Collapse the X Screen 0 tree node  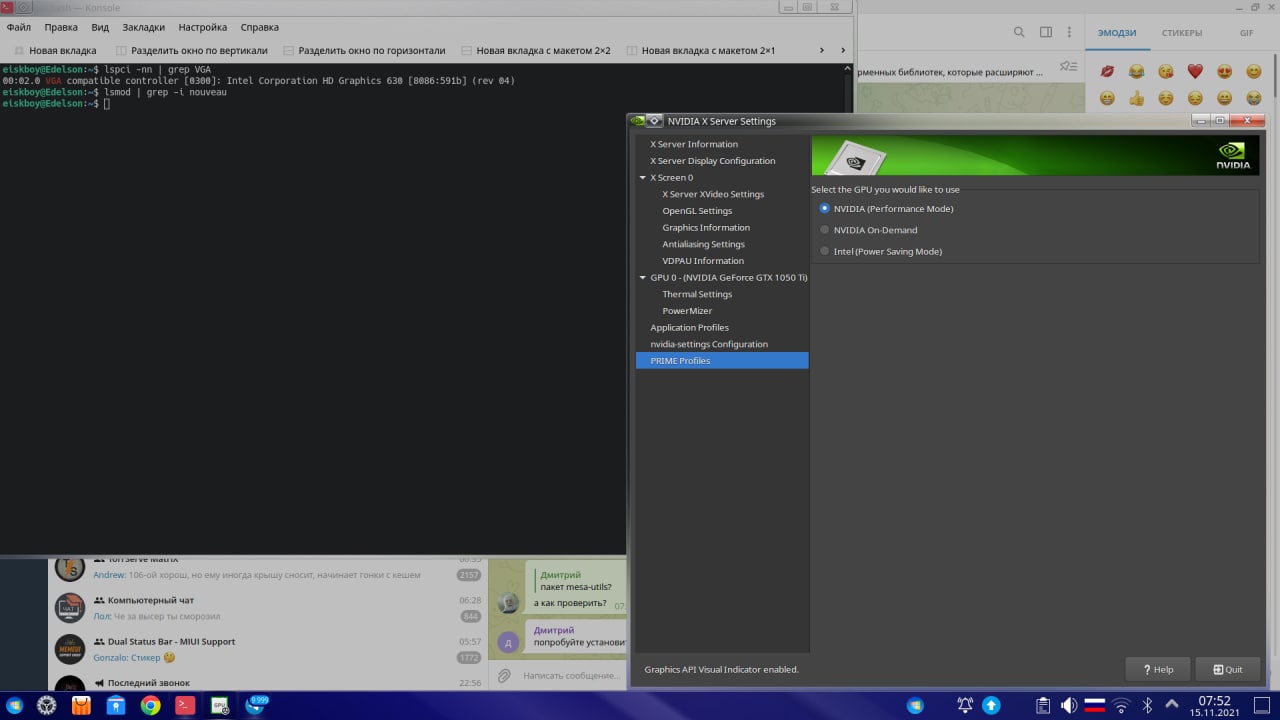(643, 178)
